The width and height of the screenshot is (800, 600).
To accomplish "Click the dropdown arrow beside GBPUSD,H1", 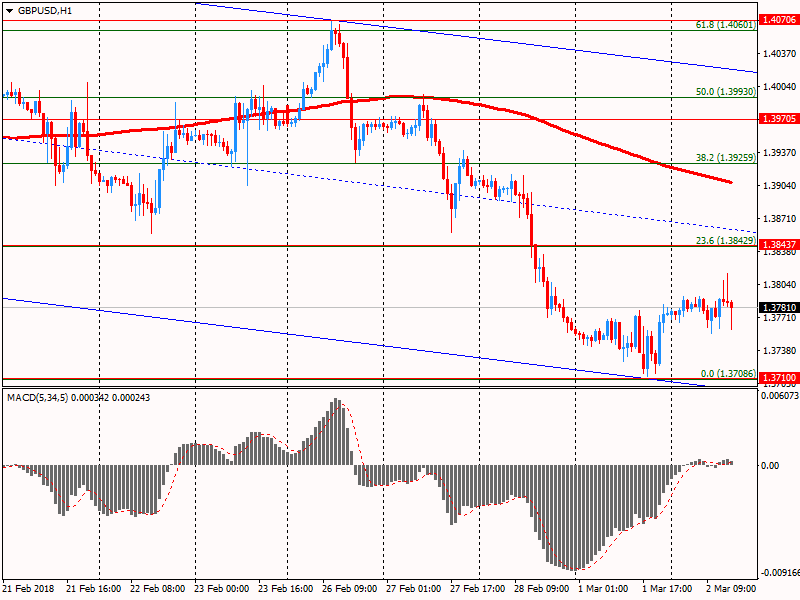I will 9,10.
